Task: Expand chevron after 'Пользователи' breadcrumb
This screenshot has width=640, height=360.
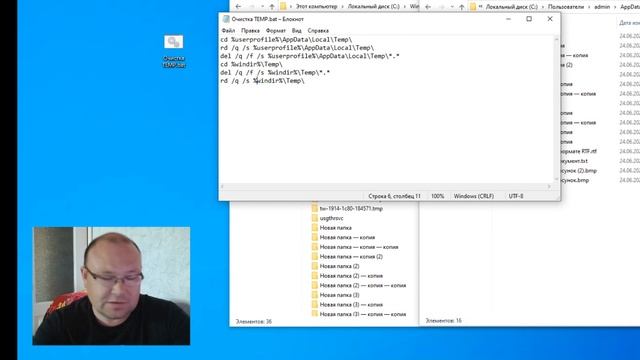Action: pyautogui.click(x=589, y=7)
